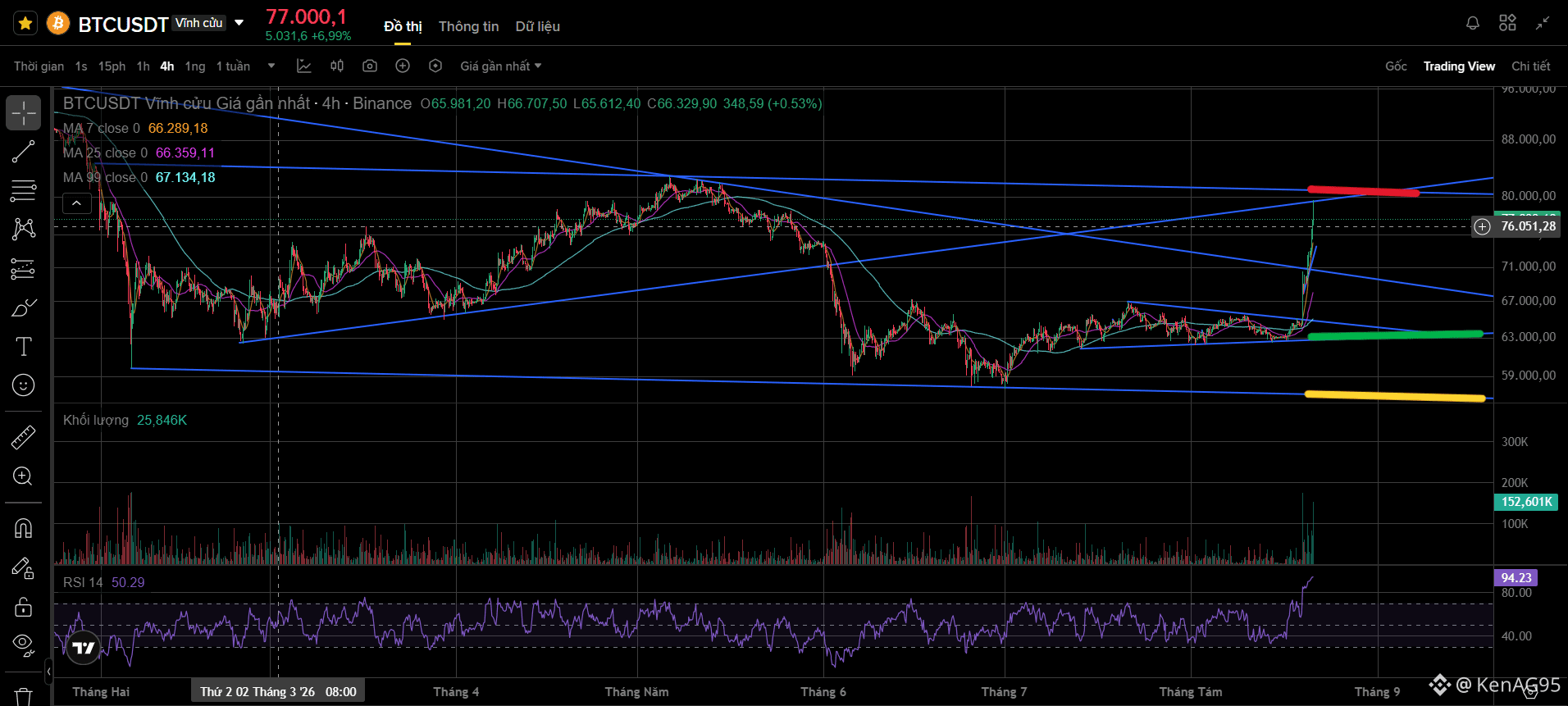The width and height of the screenshot is (1568, 706).
Task: Toggle hide all drawings eye icon
Action: 24,645
